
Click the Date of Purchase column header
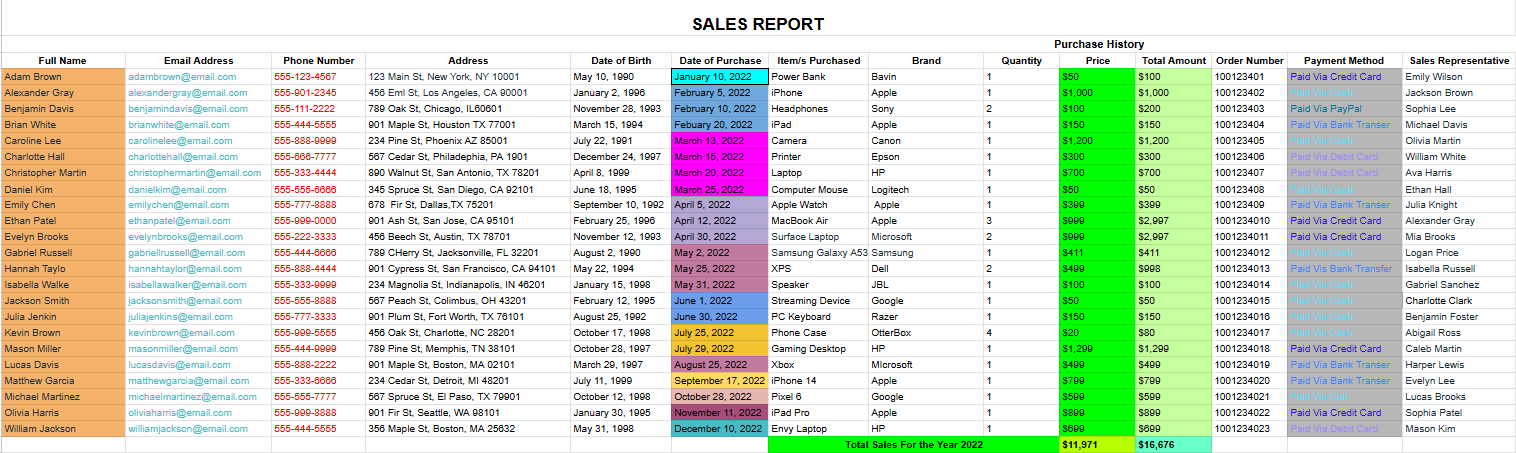click(x=719, y=61)
